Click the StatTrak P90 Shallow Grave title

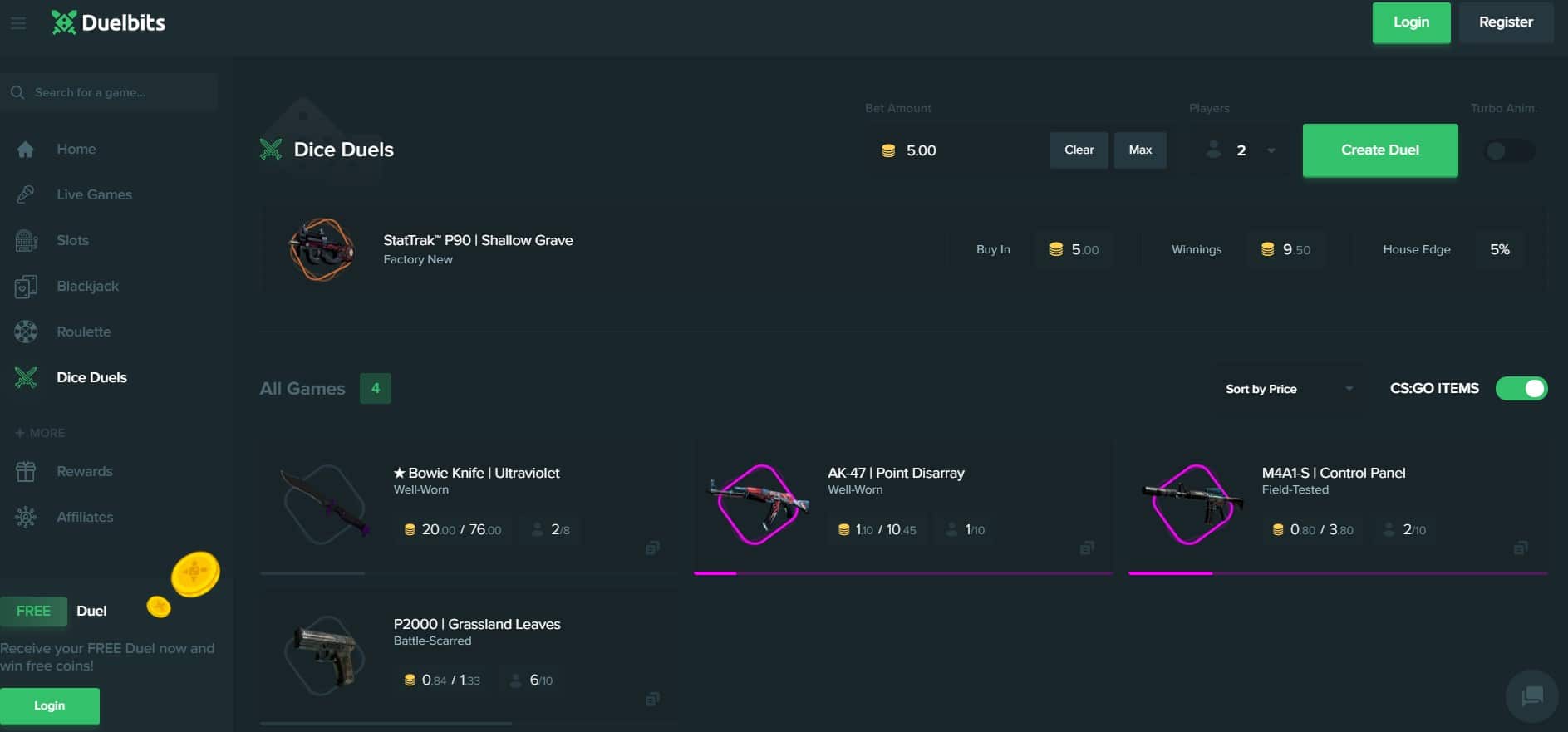point(478,240)
